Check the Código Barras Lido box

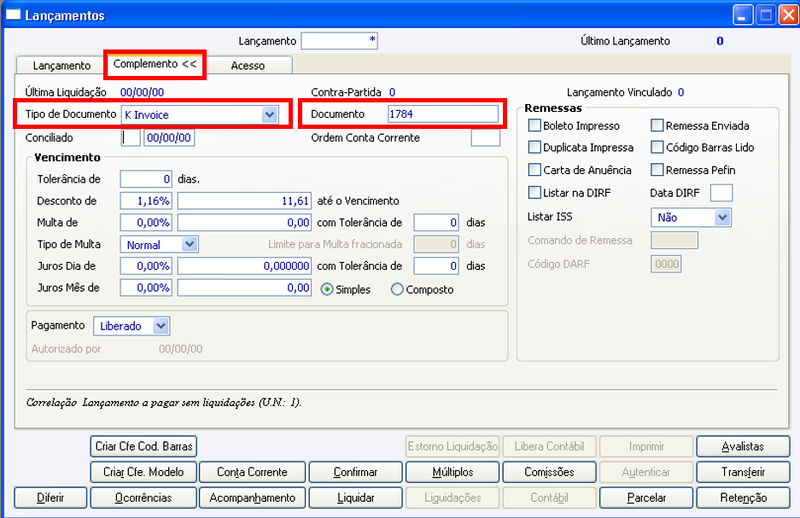657,147
